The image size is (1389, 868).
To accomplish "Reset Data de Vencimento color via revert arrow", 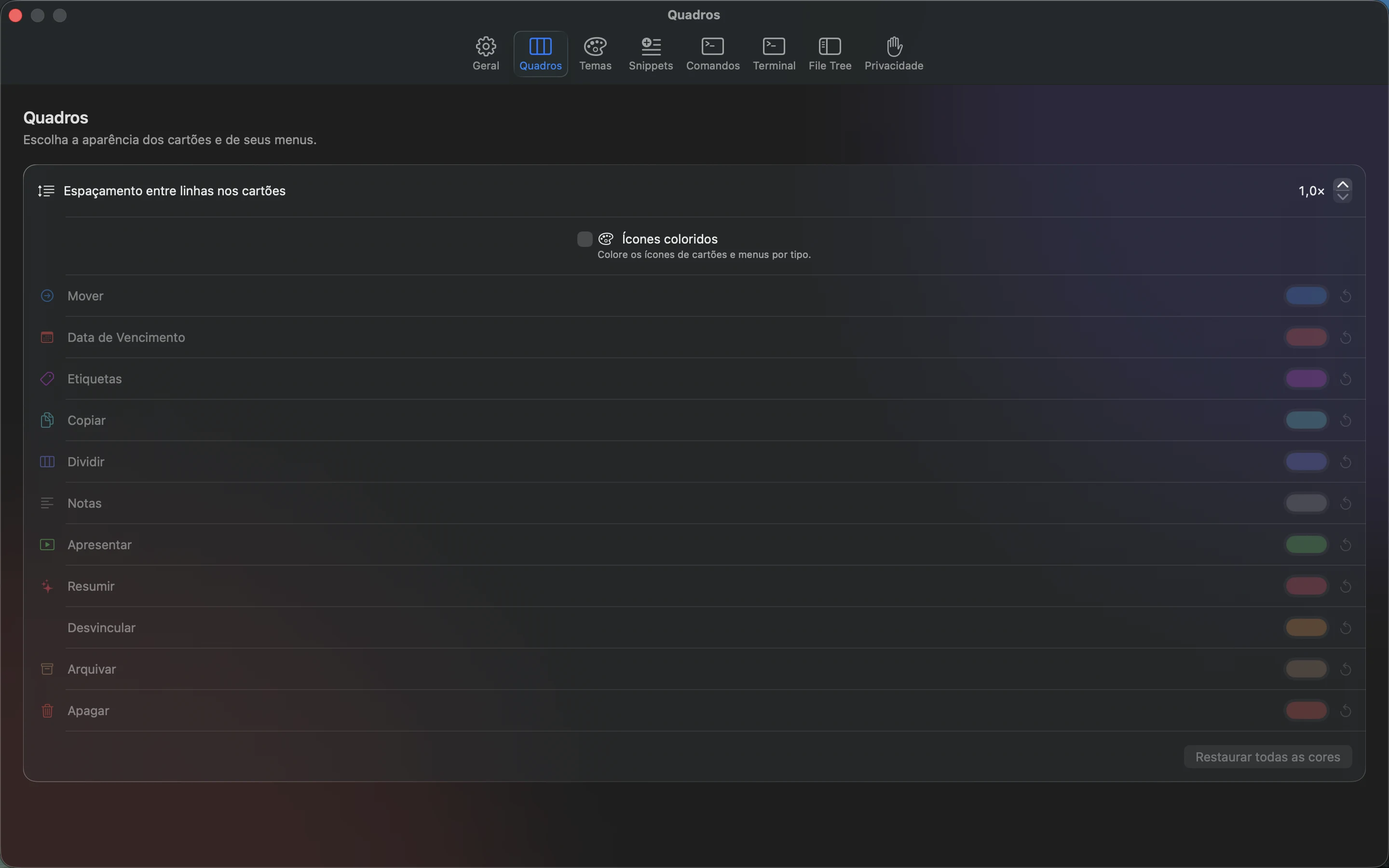I will tap(1346, 338).
